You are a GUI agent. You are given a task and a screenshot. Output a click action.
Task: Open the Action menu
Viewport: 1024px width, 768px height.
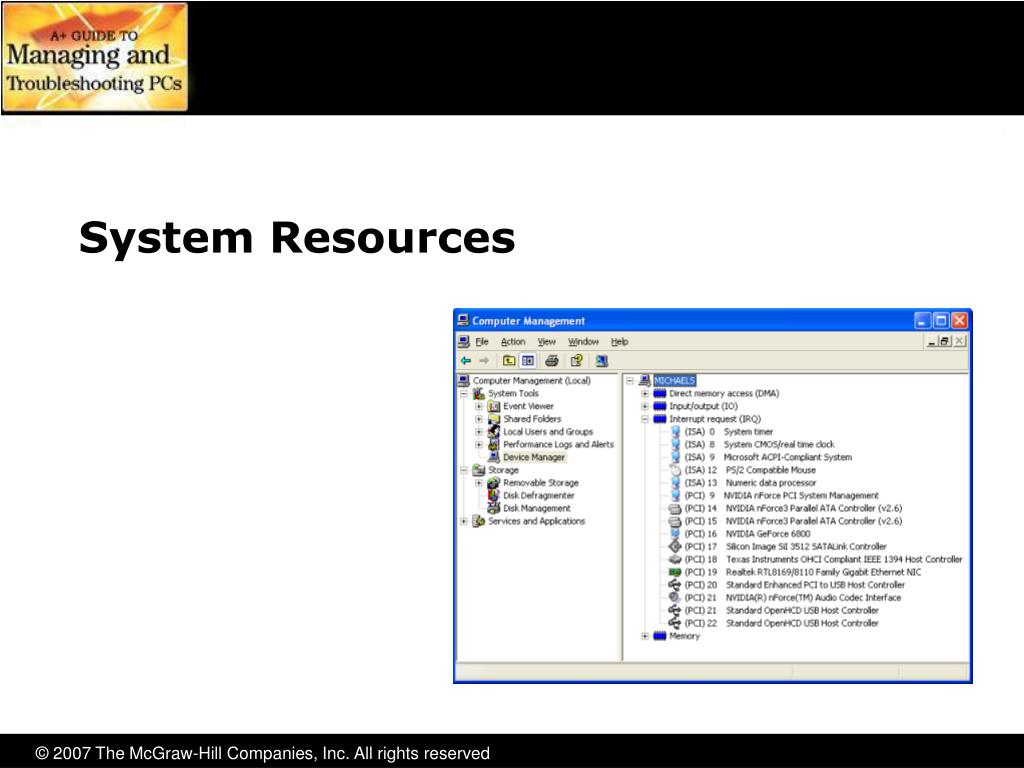coord(513,342)
